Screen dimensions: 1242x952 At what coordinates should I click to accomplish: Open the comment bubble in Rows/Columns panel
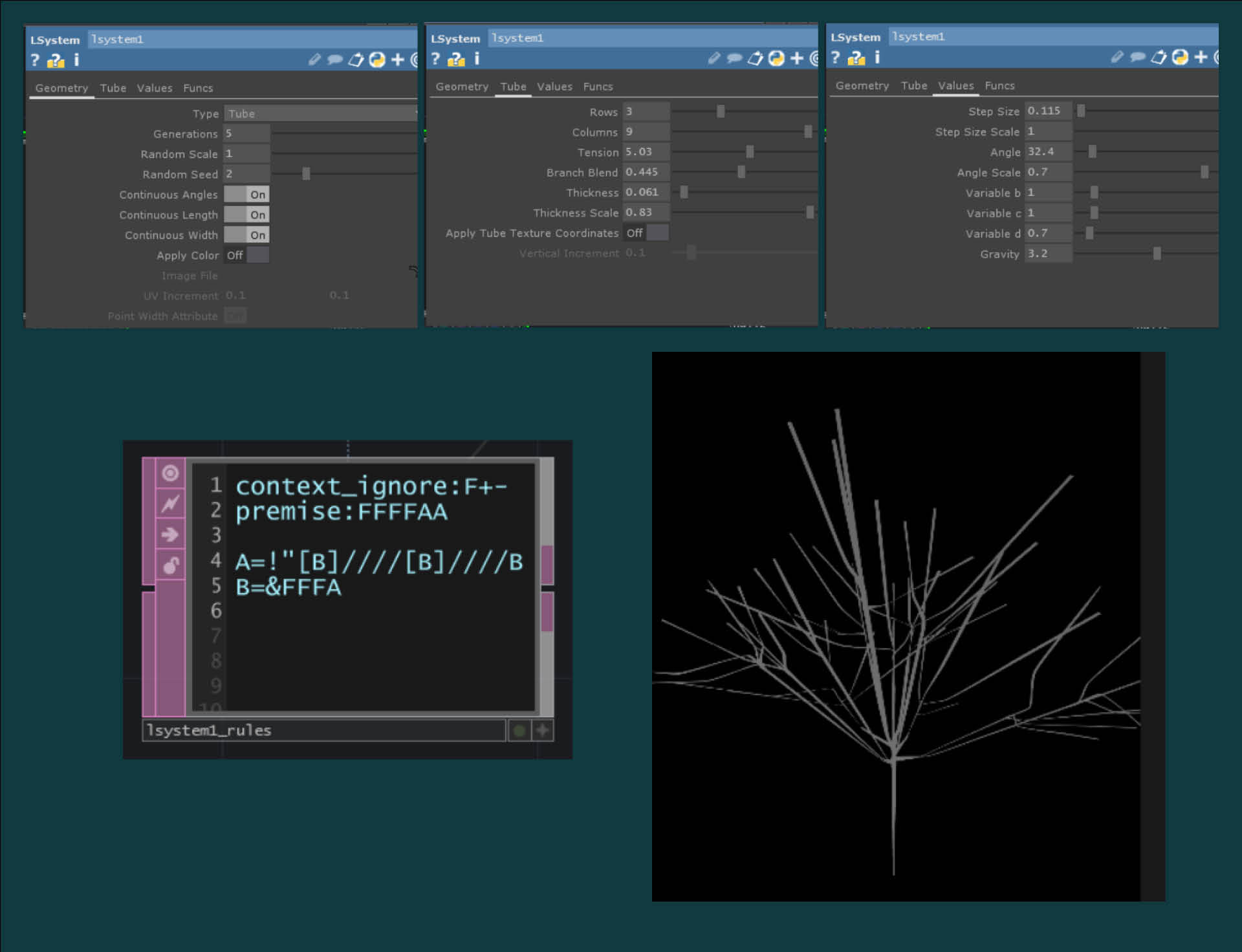[x=734, y=58]
